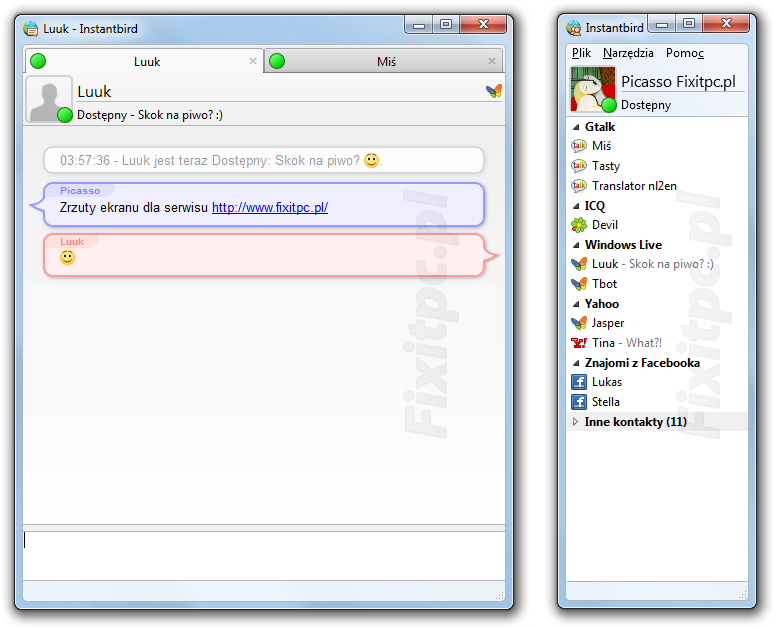This screenshot has height=628, width=775.
Task: Click the MSN butterfly icon beside Luuk contact
Action: pyautogui.click(x=578, y=264)
